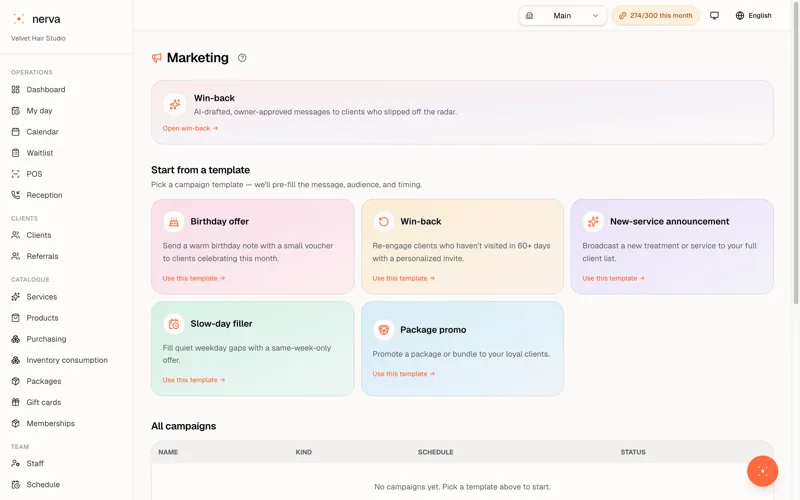The width and height of the screenshot is (800, 500).
Task: Click the Products bag icon
Action: (16, 318)
